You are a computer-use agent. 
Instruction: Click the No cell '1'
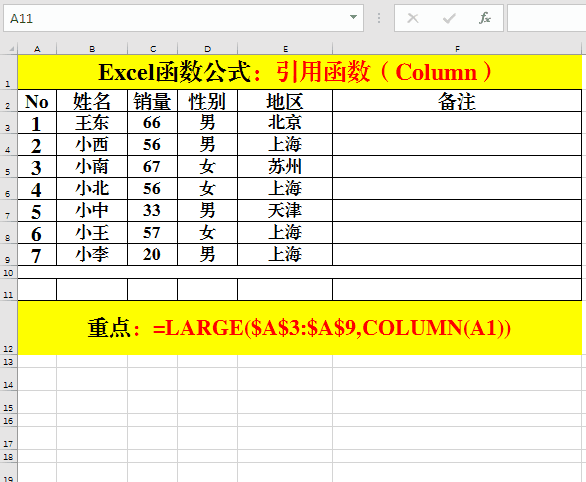point(37,123)
